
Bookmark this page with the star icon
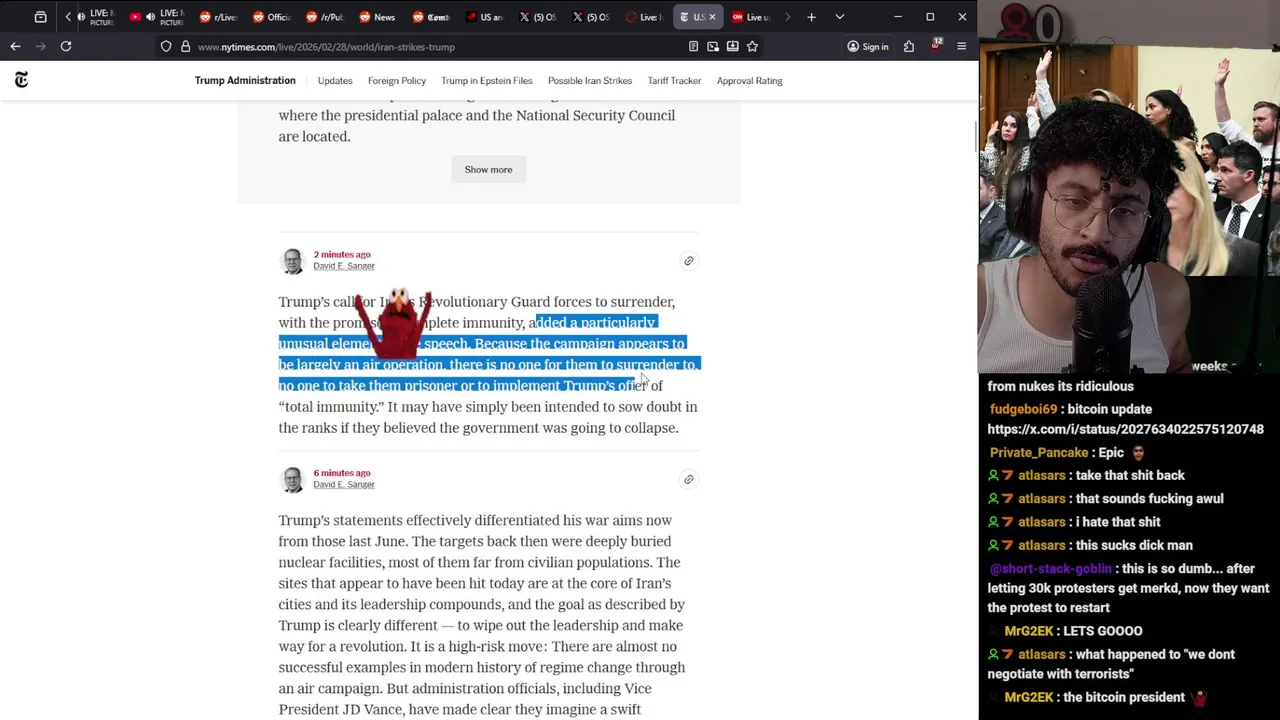click(x=752, y=46)
